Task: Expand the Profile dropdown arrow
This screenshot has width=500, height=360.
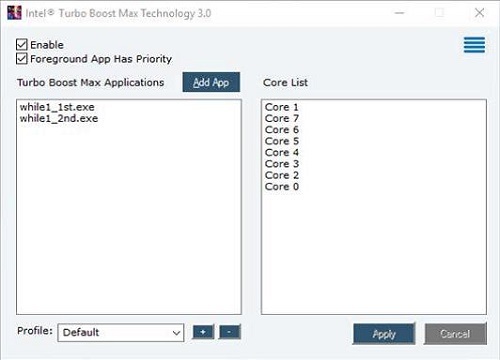Action: pyautogui.click(x=177, y=333)
